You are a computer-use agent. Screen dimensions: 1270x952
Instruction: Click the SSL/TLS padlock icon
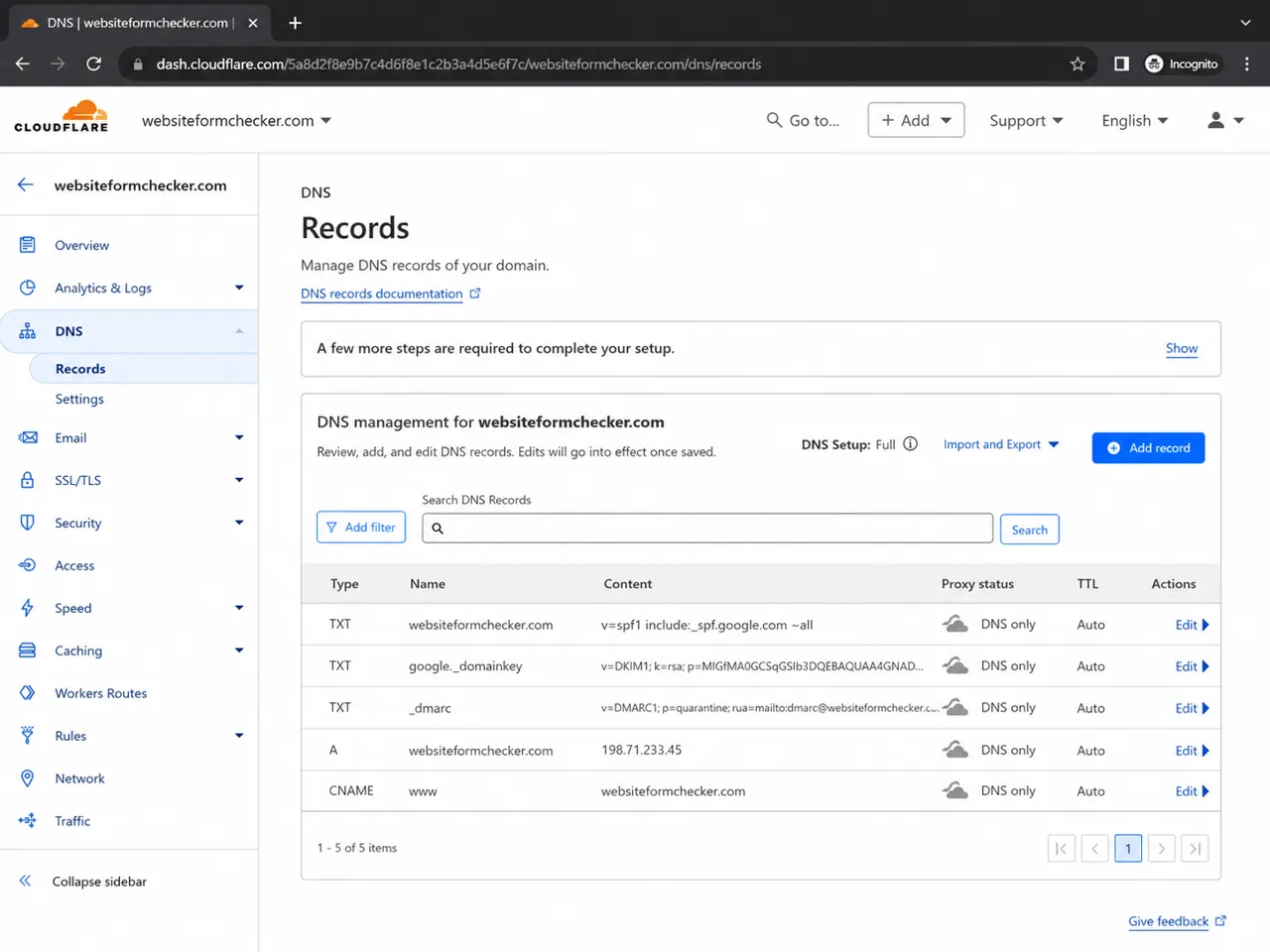point(28,480)
